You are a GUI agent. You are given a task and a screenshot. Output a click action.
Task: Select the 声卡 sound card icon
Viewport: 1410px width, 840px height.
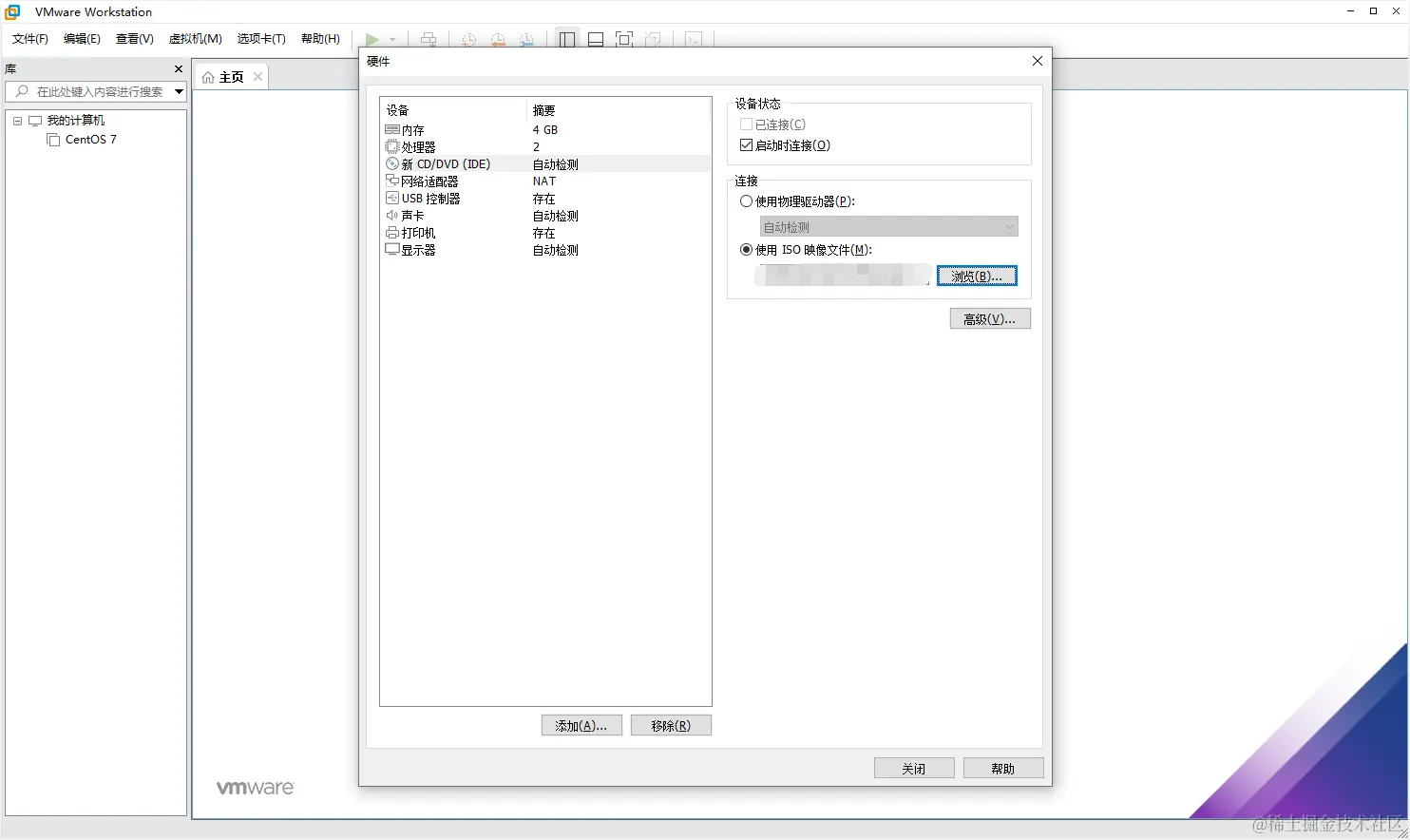click(392, 216)
